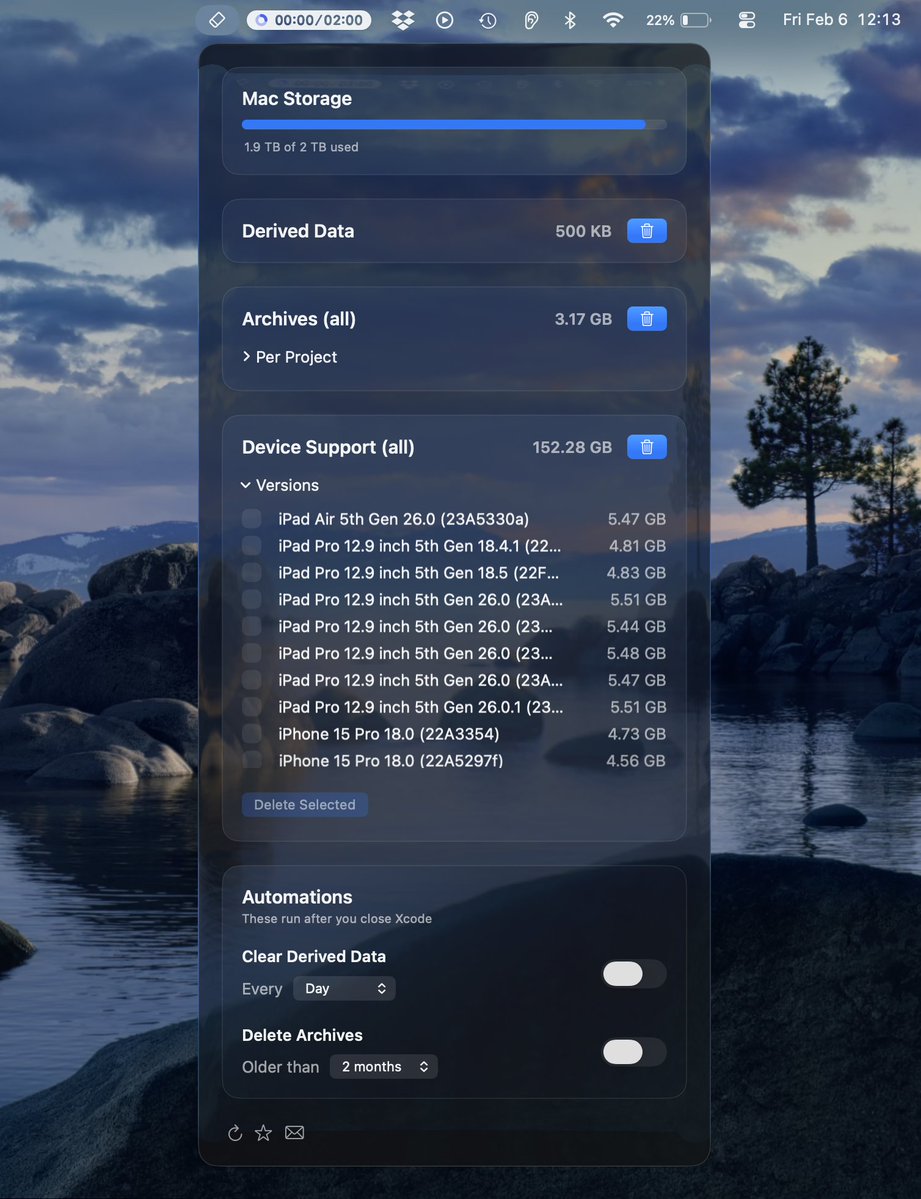Click the iPad Air 5th Gen 26.0 (23A5330a) name
The width and height of the screenshot is (921, 1199).
403,519
